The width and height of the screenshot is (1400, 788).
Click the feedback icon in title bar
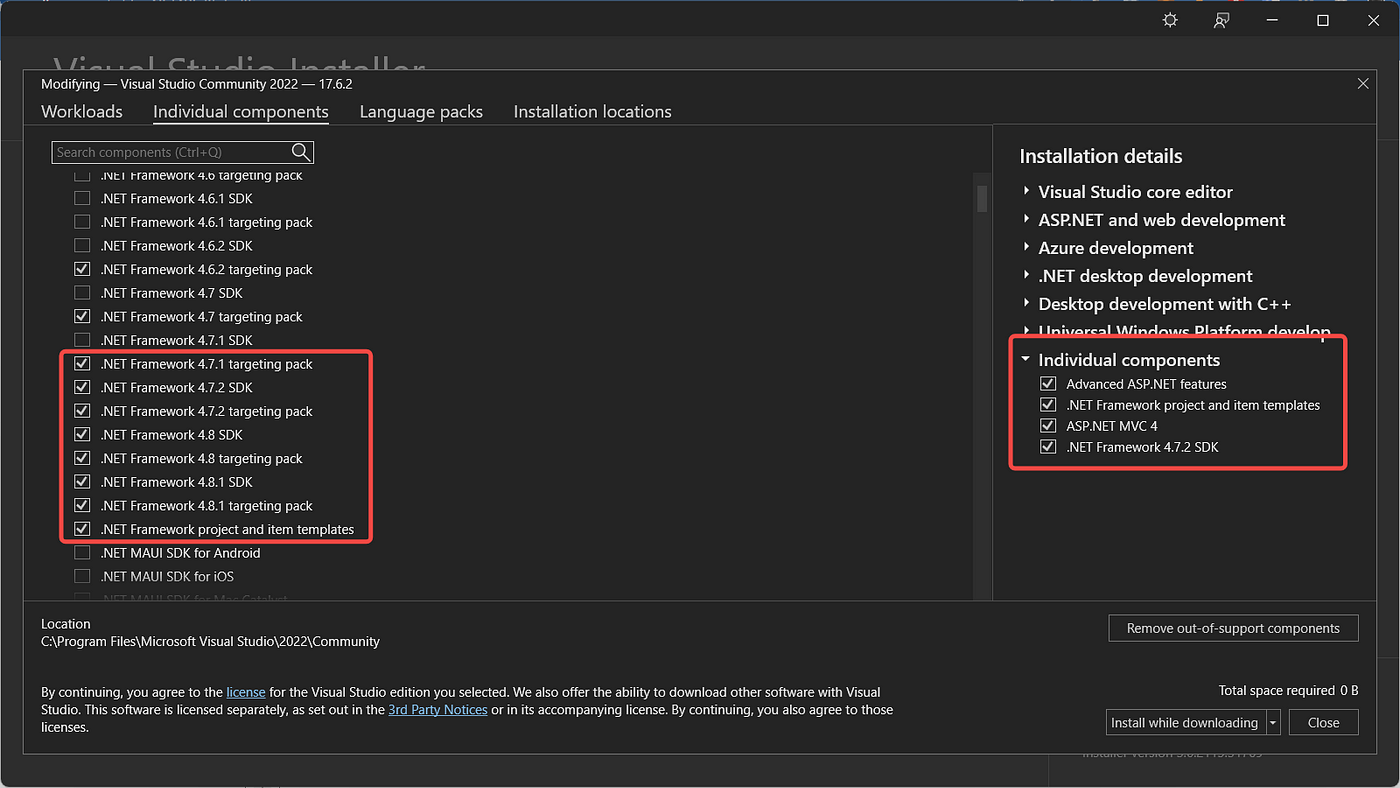[1221, 20]
